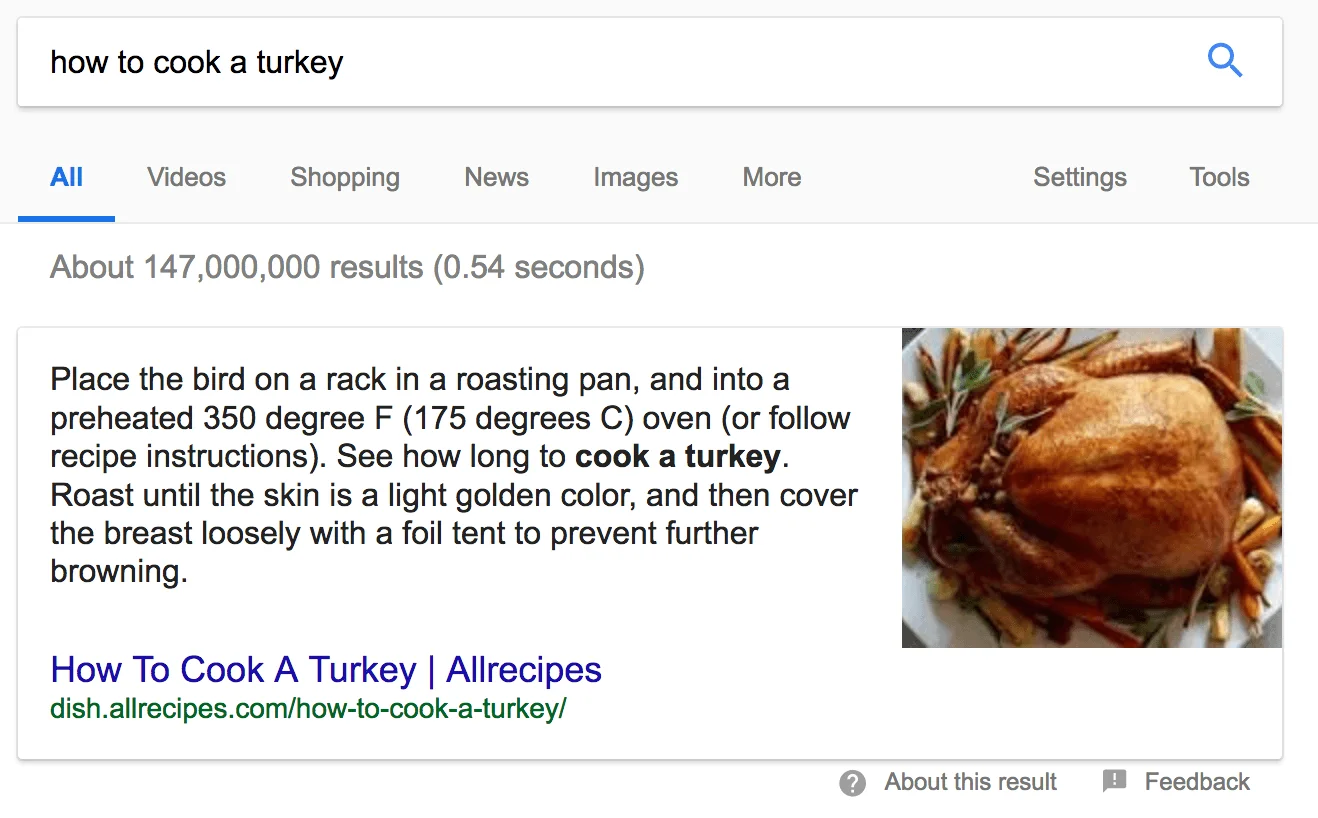
Task: Click the Feedback label
Action: coord(1196,781)
